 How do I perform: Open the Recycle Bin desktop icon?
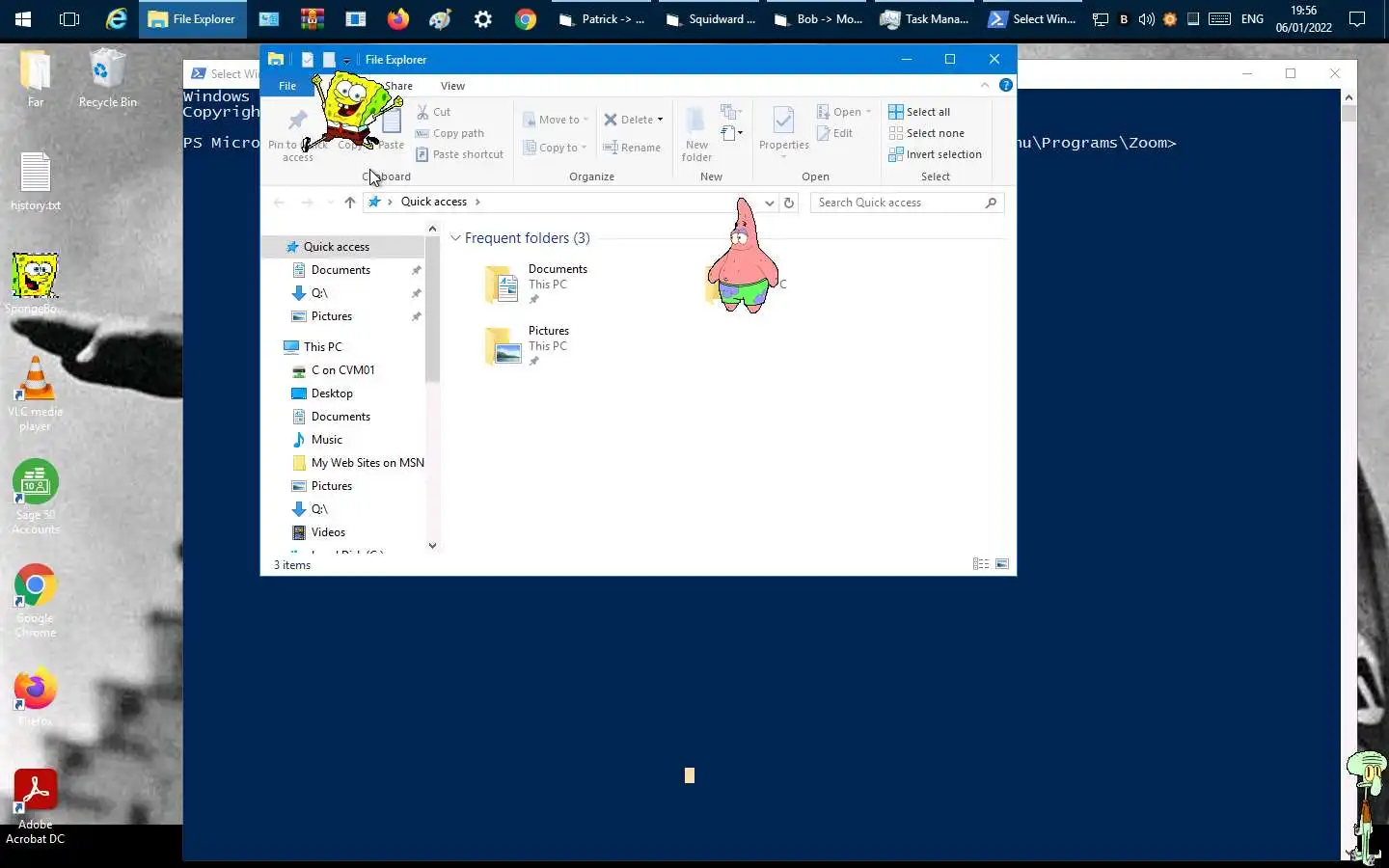[x=107, y=79]
